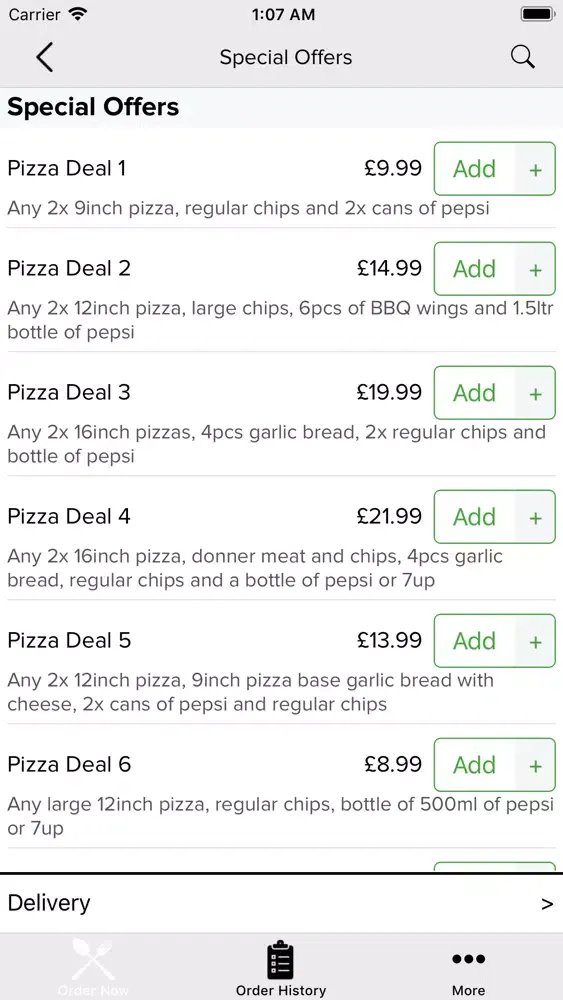The width and height of the screenshot is (563, 1000).
Task: Expand the Delivery option chevron
Action: (x=546, y=904)
